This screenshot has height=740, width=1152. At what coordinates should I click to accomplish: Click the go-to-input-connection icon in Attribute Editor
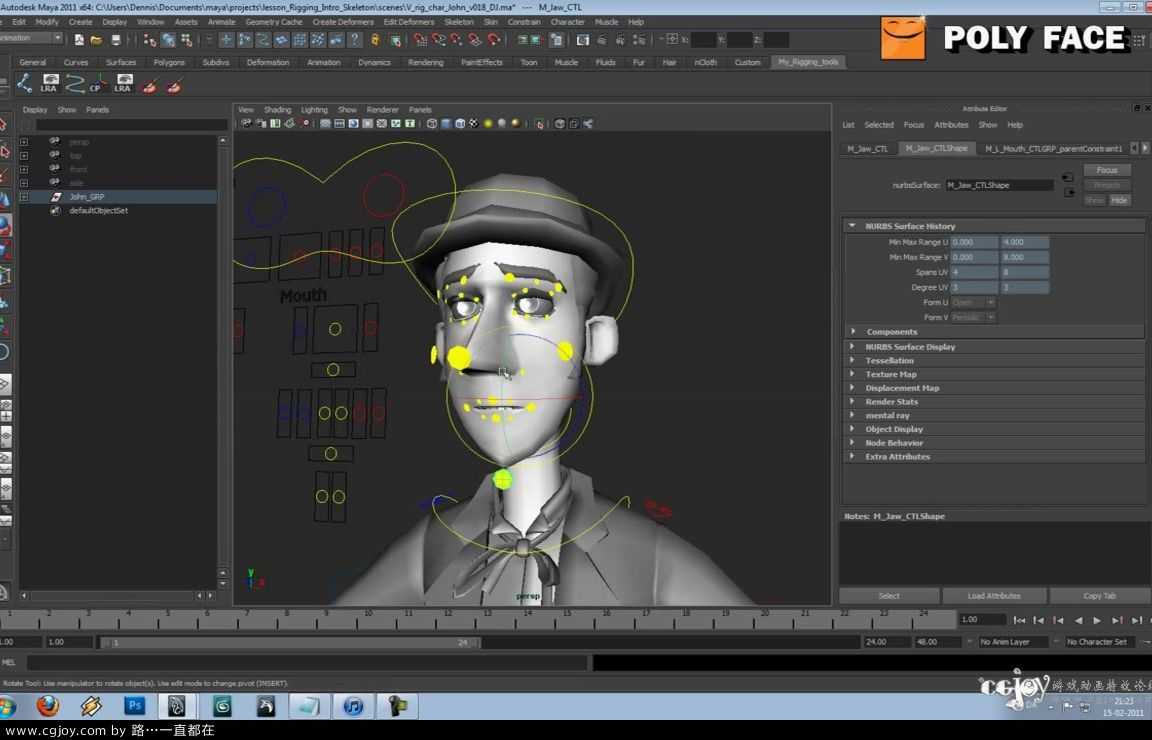(x=1068, y=178)
